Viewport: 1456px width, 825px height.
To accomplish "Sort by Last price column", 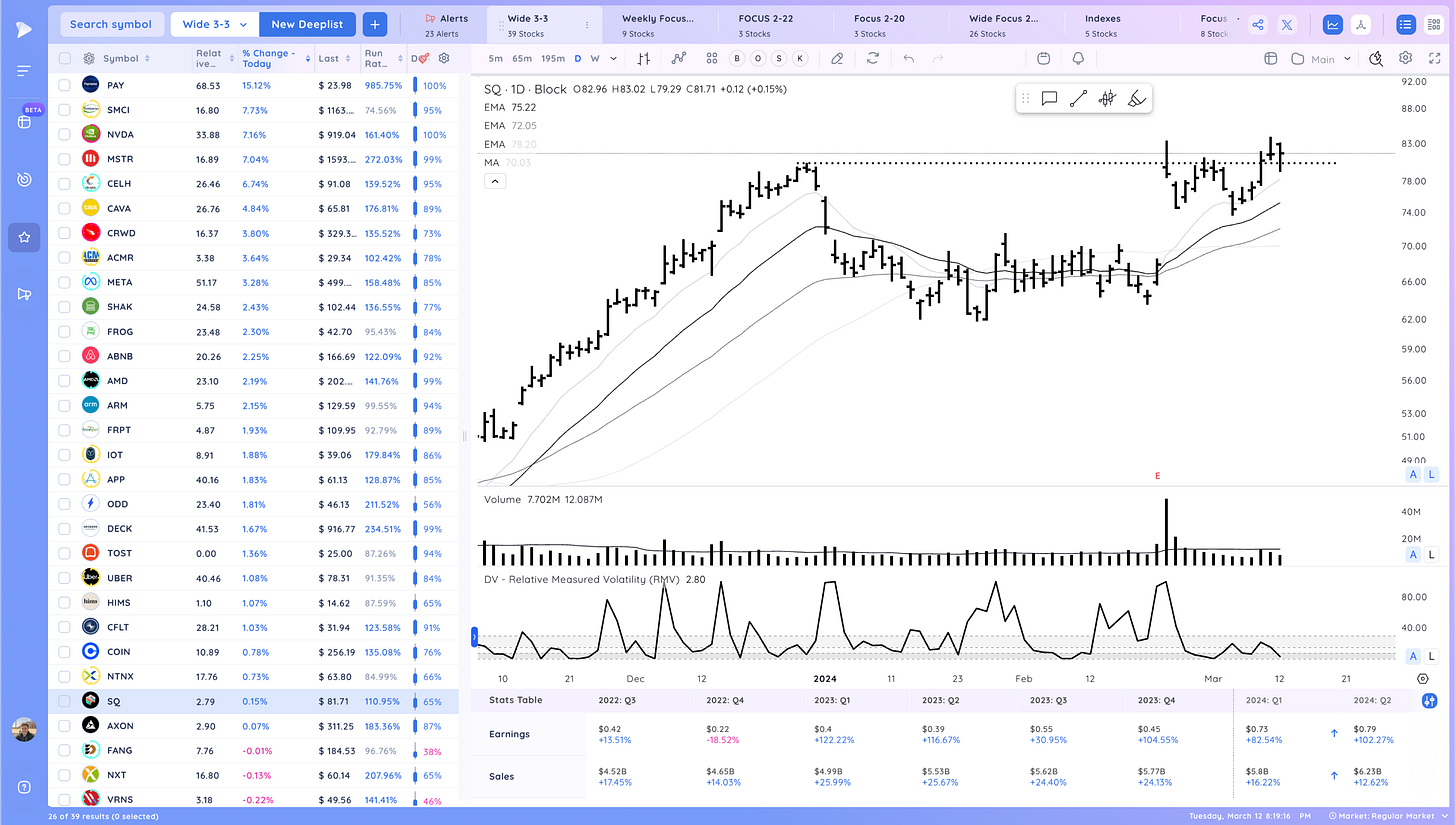I will pos(333,59).
